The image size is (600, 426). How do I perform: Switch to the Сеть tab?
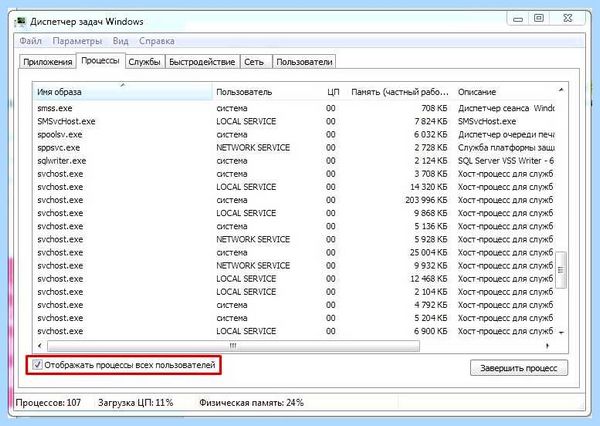[254, 62]
